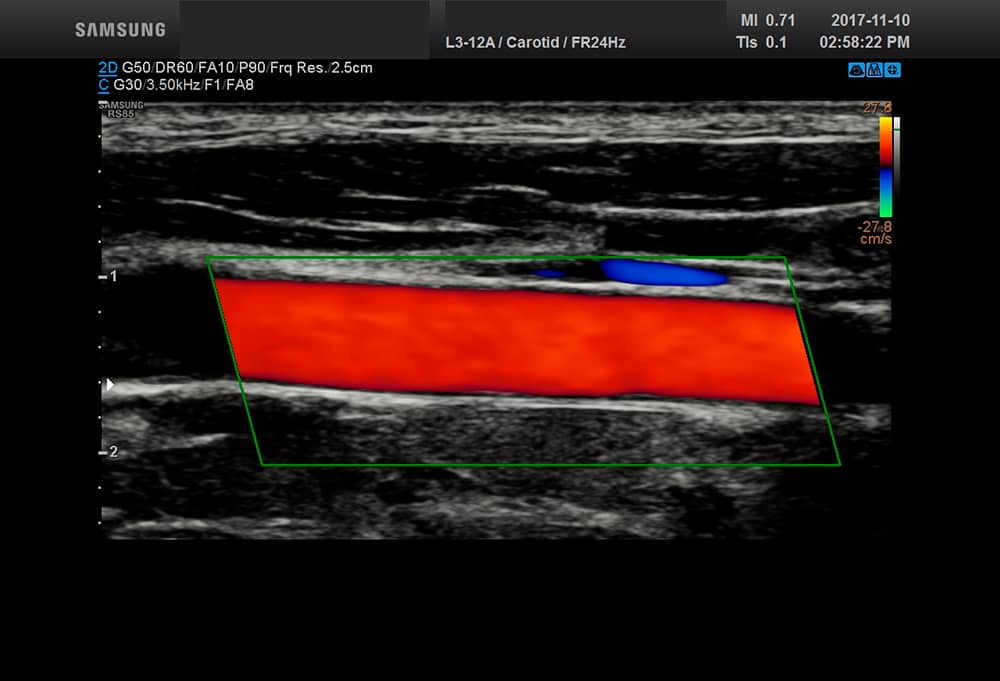Click the 2 cm depth scale marker
The image size is (1000, 681).
pyautogui.click(x=110, y=452)
